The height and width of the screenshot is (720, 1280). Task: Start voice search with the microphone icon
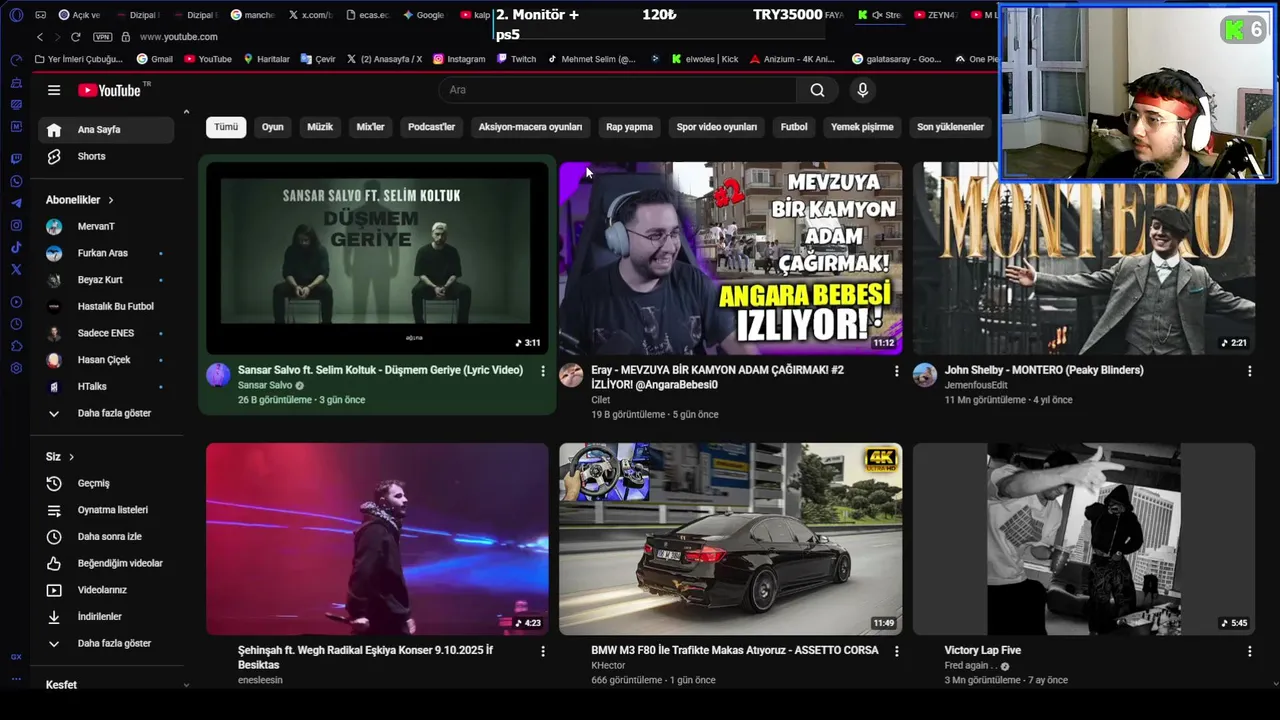coord(862,90)
